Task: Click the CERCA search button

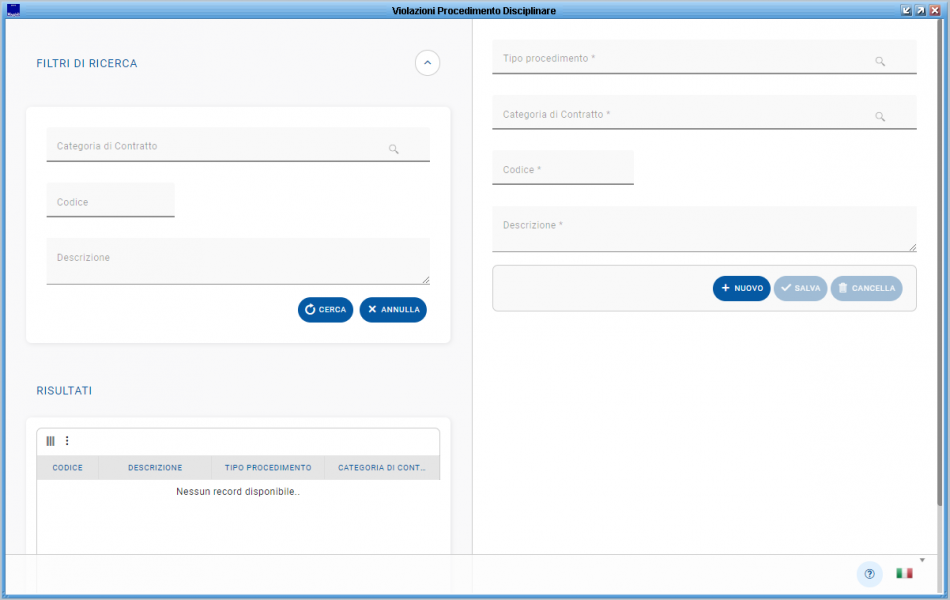Action: [x=325, y=310]
